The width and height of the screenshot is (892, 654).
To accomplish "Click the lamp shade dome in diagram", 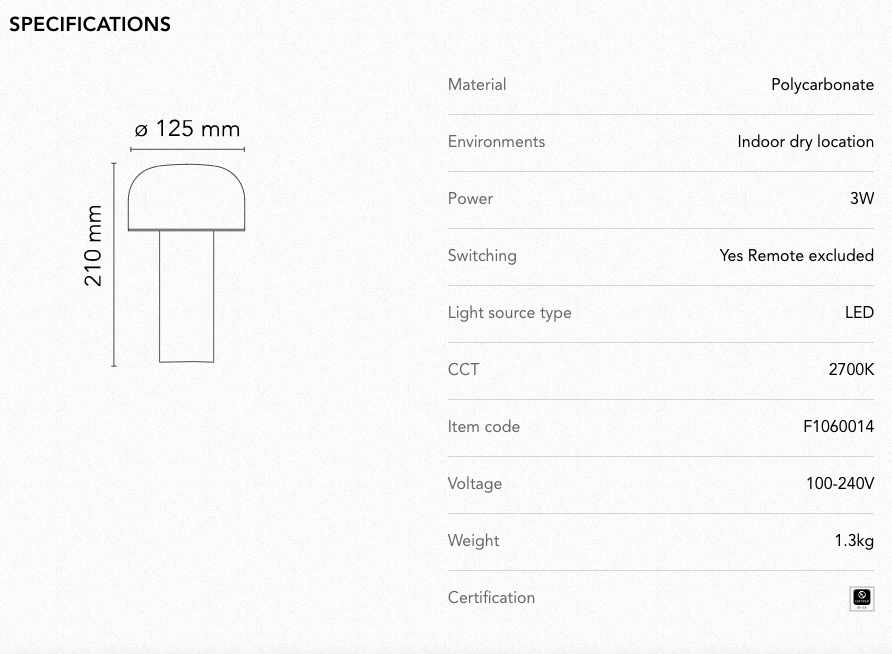I will (187, 197).
